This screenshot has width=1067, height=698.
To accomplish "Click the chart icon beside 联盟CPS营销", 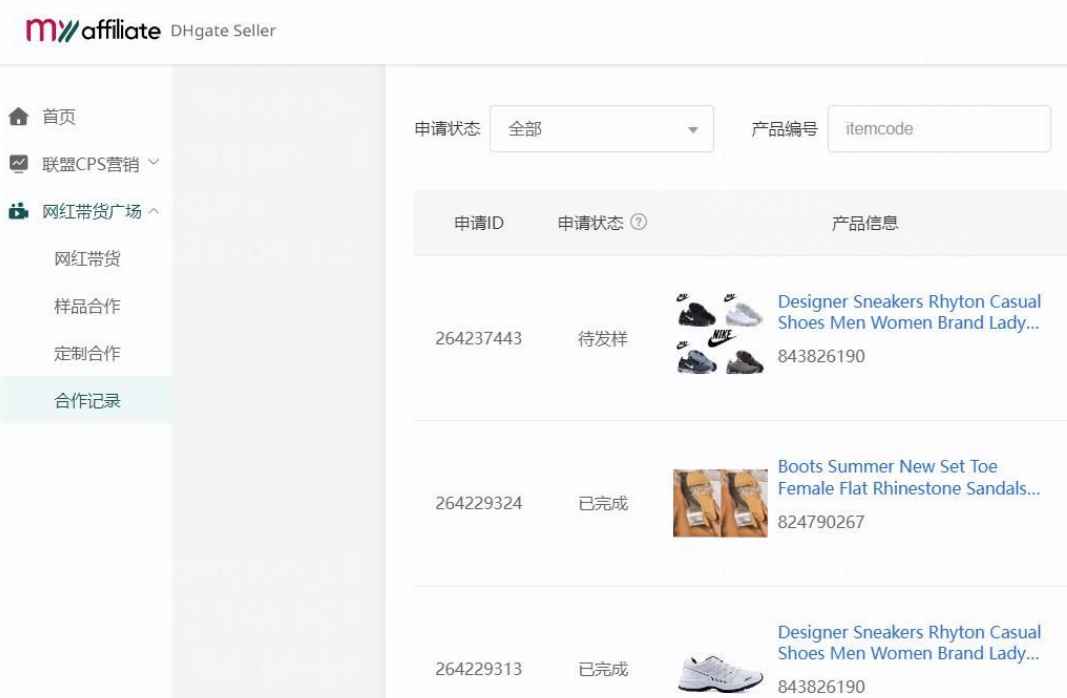I will click(x=18, y=164).
